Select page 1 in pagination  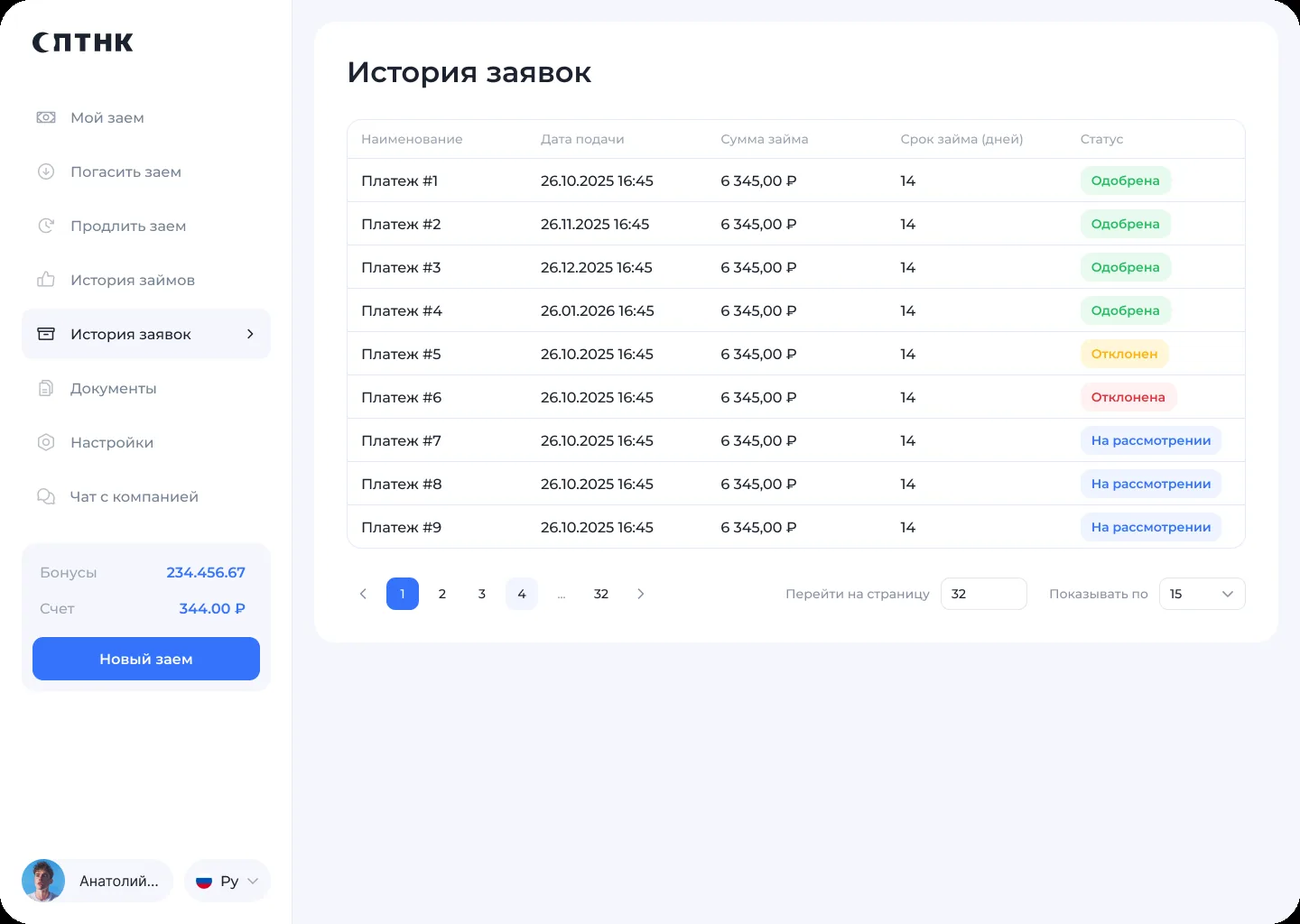coord(403,594)
